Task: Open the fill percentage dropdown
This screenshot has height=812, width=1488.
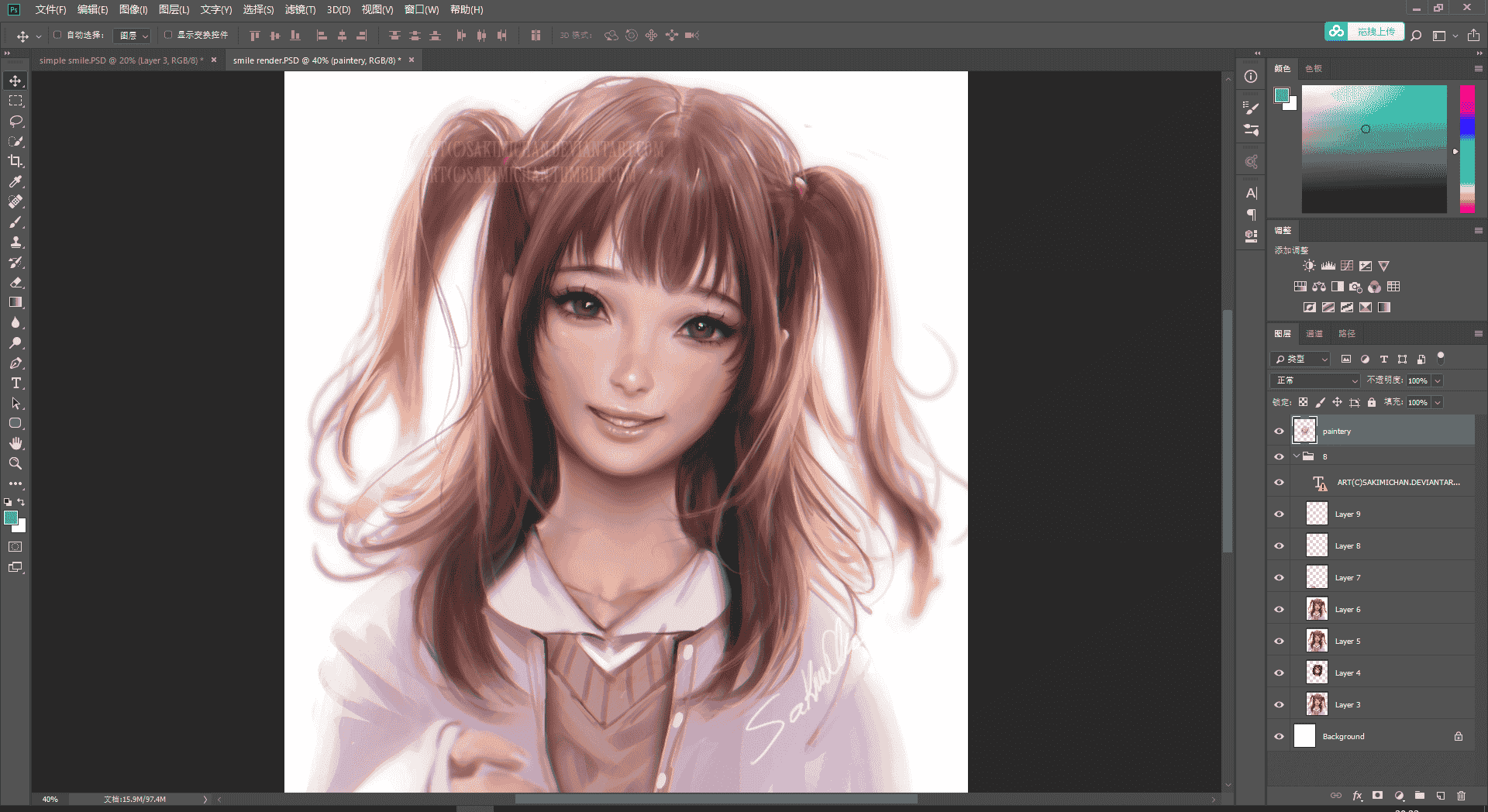Action: [1438, 402]
